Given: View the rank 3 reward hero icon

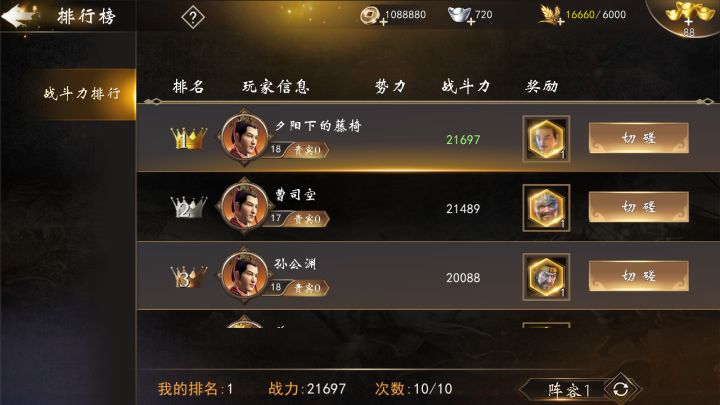Looking at the screenshot, I should coord(546,276).
